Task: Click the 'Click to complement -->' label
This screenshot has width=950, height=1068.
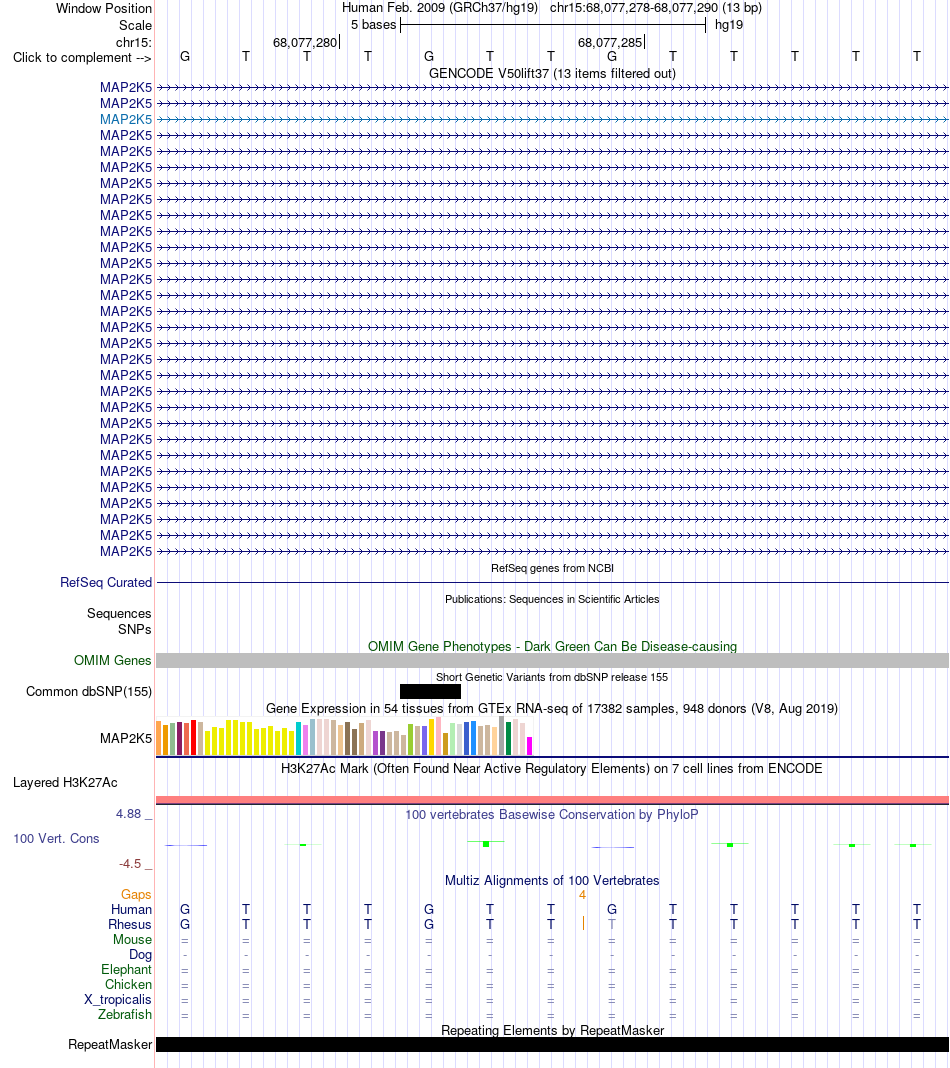Action: pyautogui.click(x=82, y=58)
